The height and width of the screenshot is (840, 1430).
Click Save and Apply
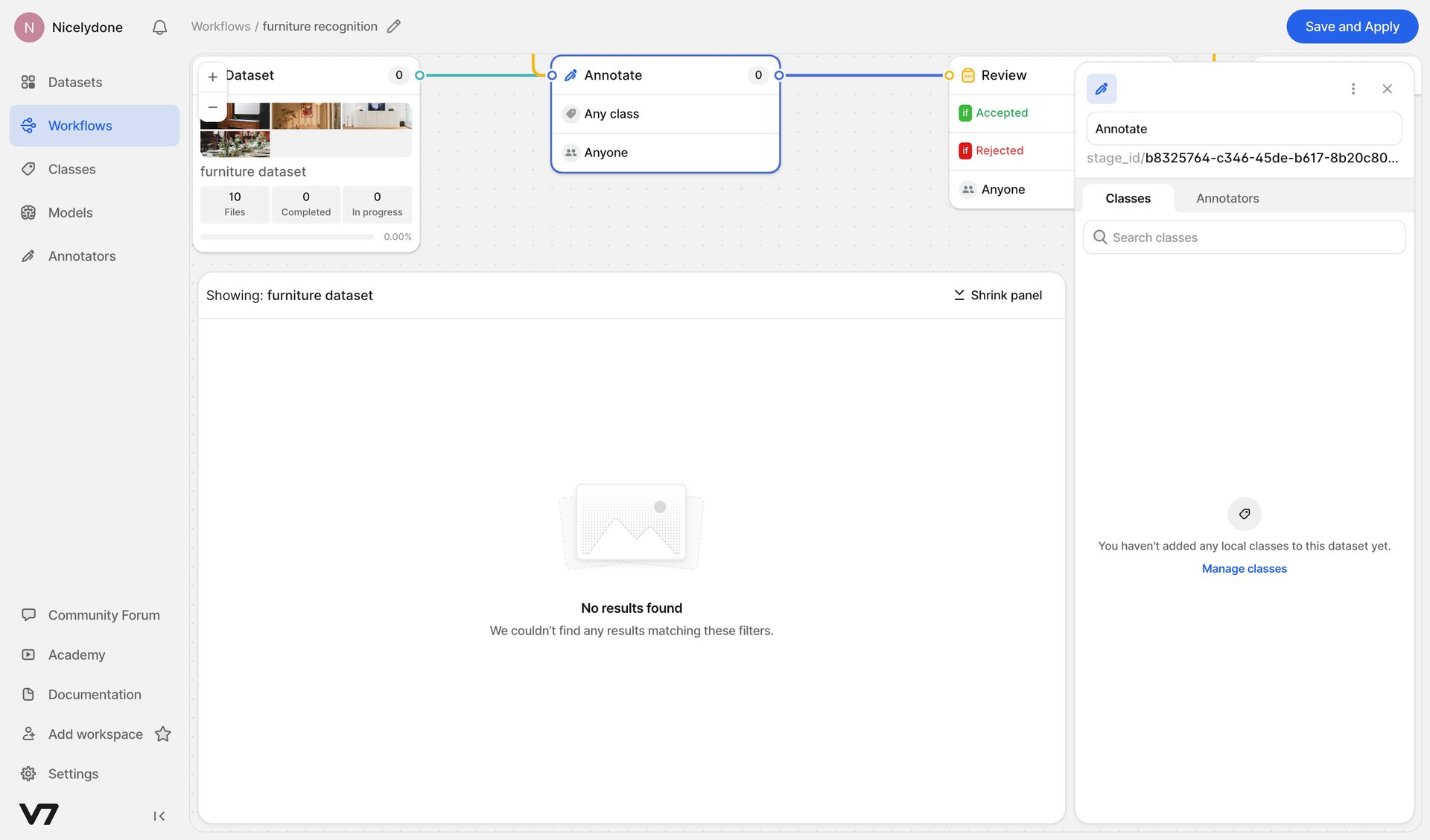1352,26
